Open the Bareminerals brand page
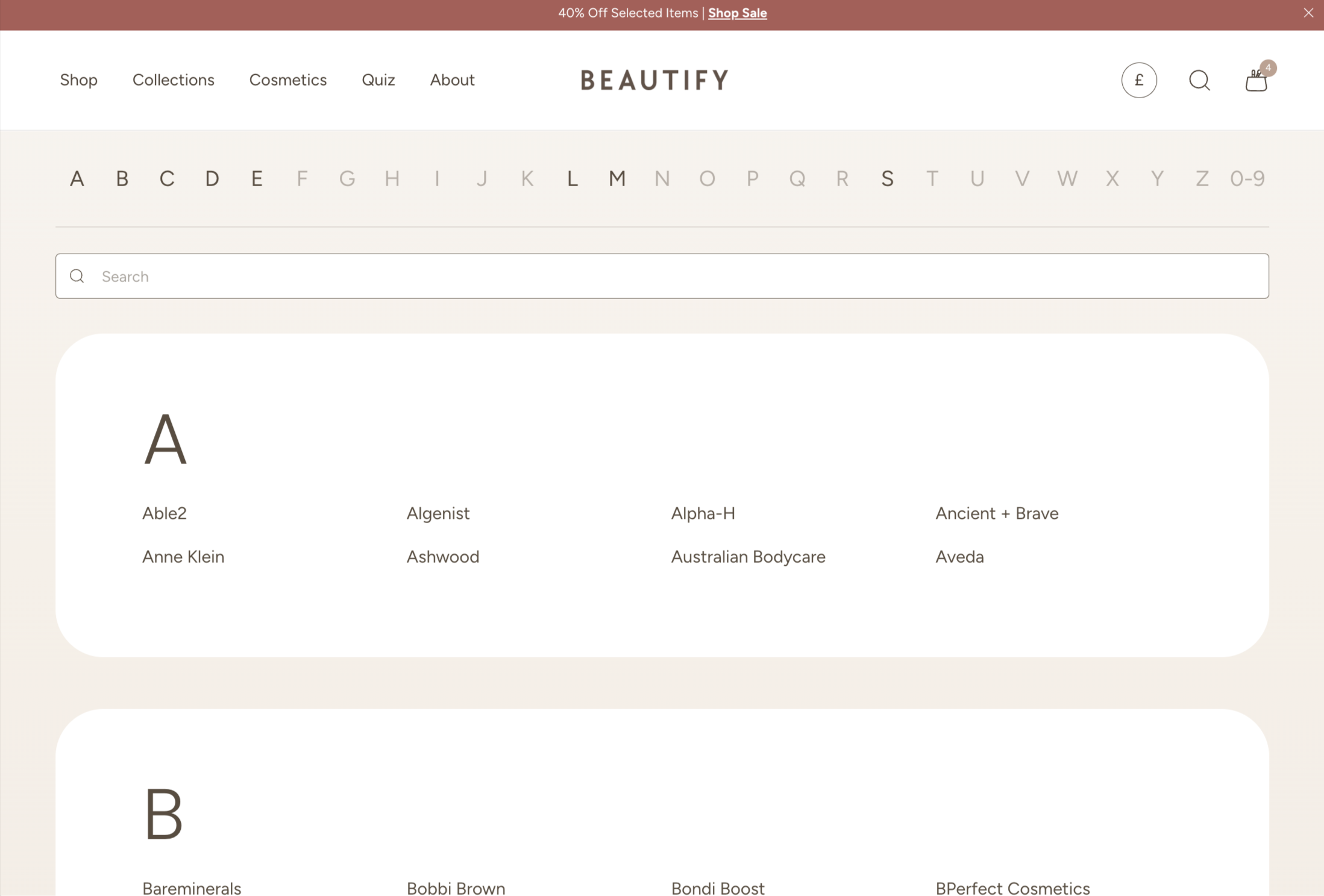Viewport: 1324px width, 896px height. click(192, 888)
